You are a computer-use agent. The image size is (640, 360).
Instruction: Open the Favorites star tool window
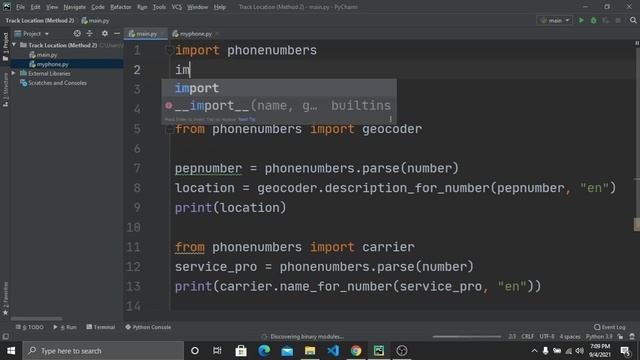(5, 298)
